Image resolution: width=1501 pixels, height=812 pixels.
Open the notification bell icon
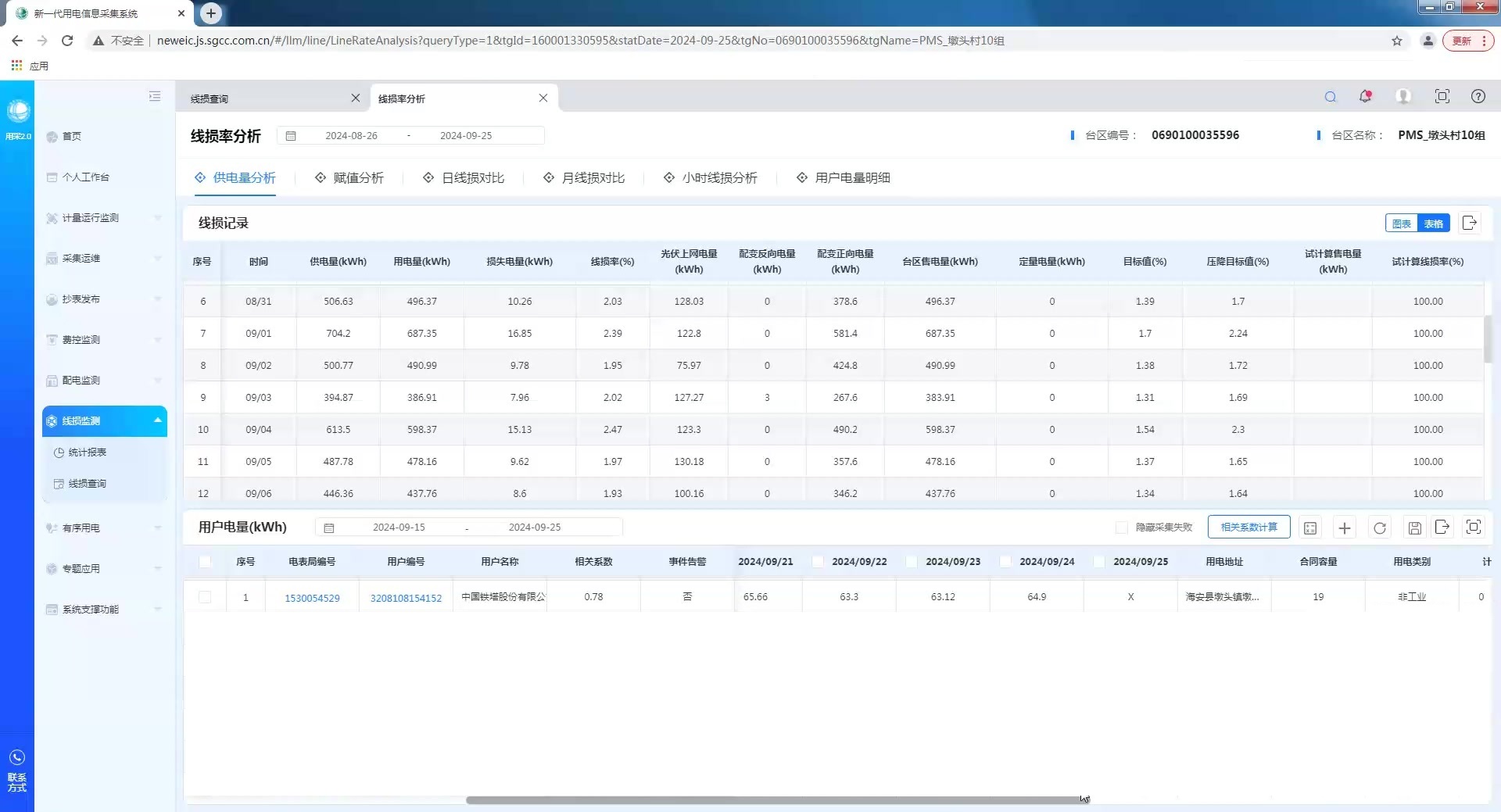coord(1365,96)
